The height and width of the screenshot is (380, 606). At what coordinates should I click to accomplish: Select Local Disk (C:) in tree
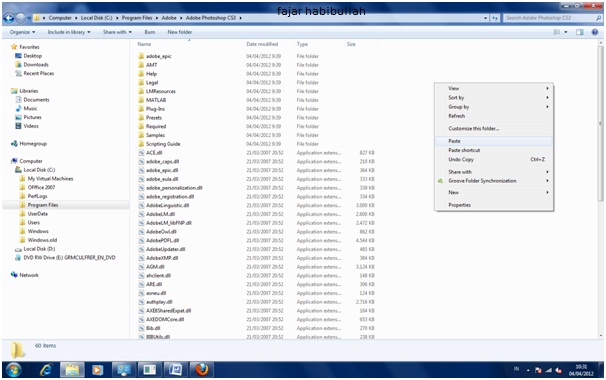click(x=35, y=170)
